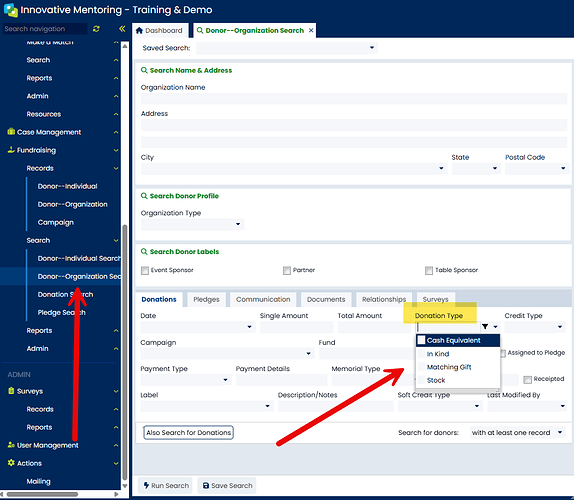The height and width of the screenshot is (500, 574).
Task: Click the Dashboard home icon
Action: point(139,30)
